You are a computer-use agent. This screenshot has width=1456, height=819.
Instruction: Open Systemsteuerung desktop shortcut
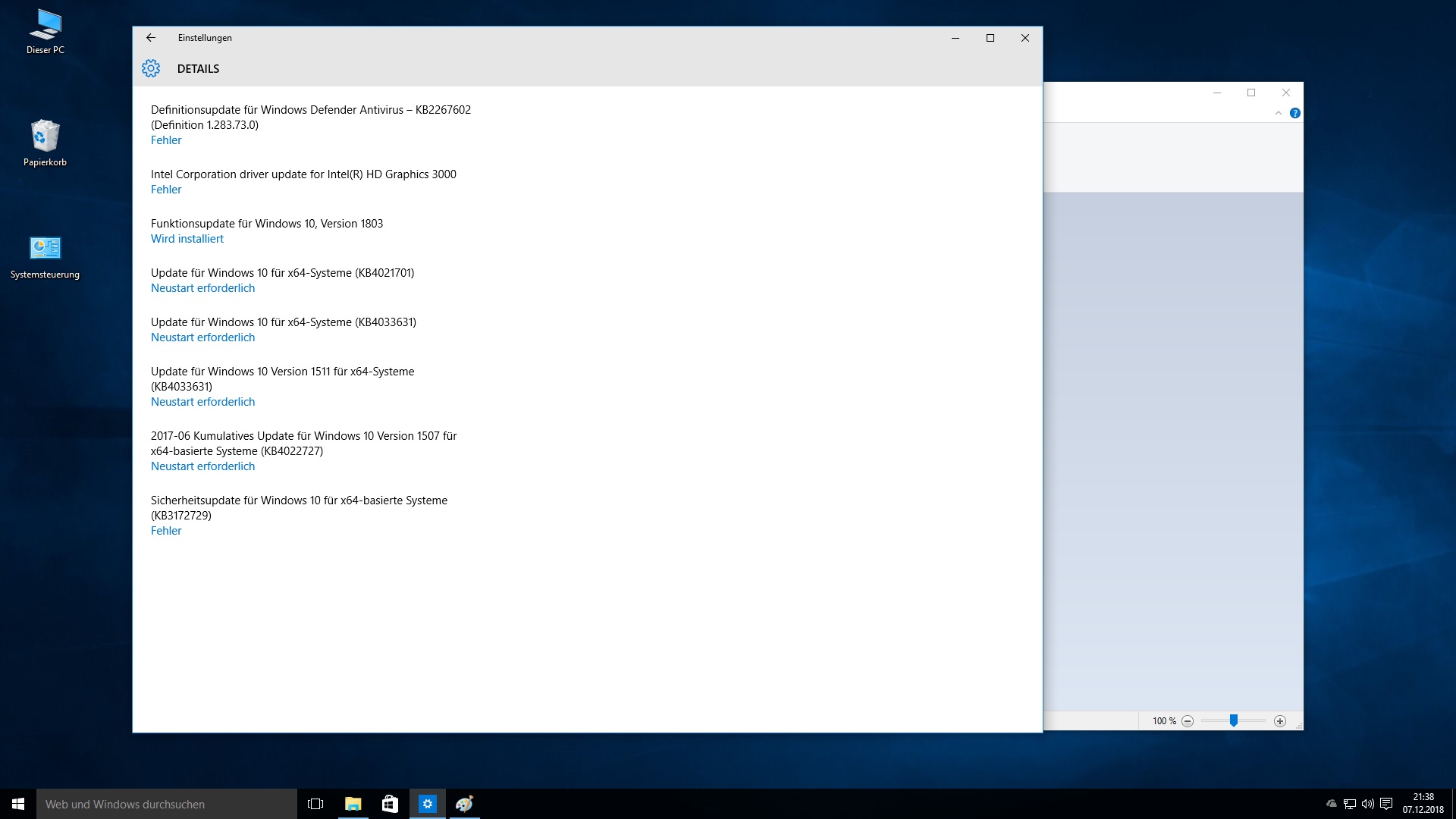(x=45, y=256)
